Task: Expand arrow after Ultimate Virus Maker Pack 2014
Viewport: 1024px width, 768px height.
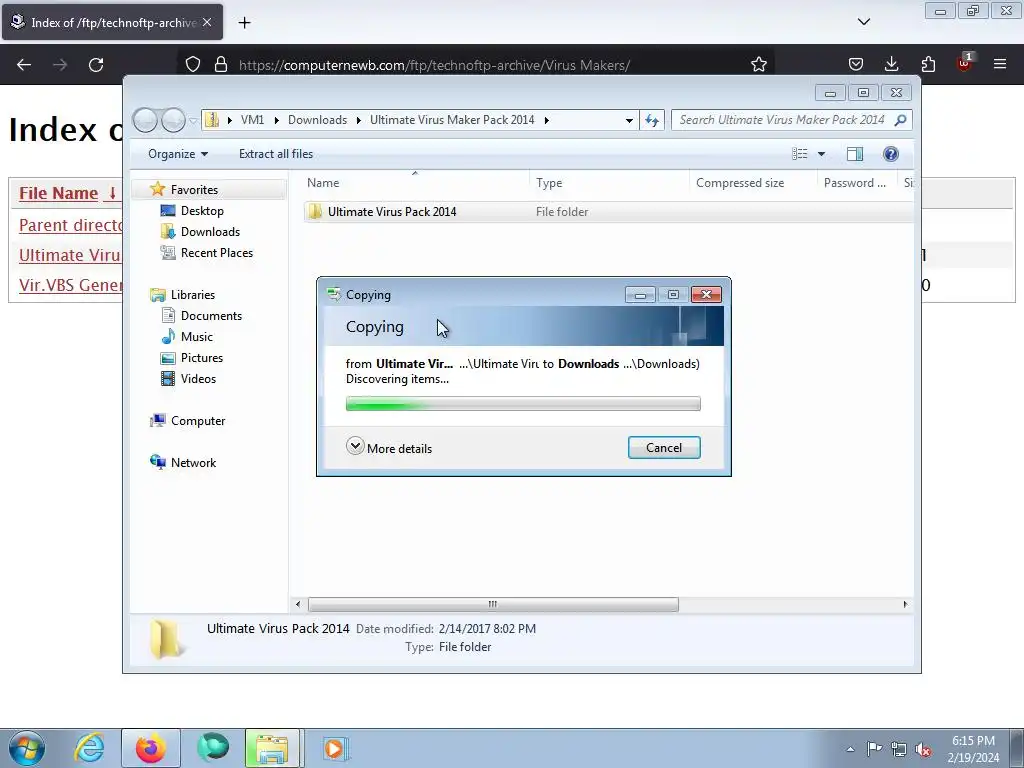Action: click(547, 120)
